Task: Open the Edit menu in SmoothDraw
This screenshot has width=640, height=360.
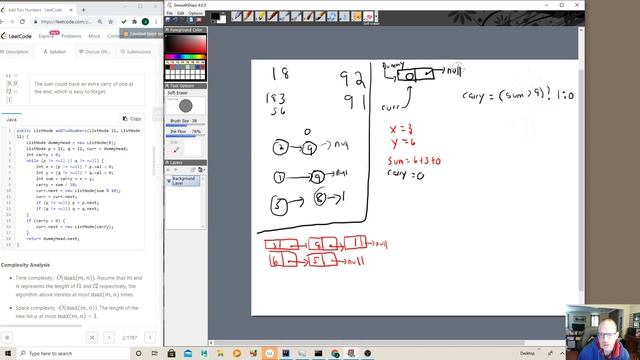Action: 180,13
